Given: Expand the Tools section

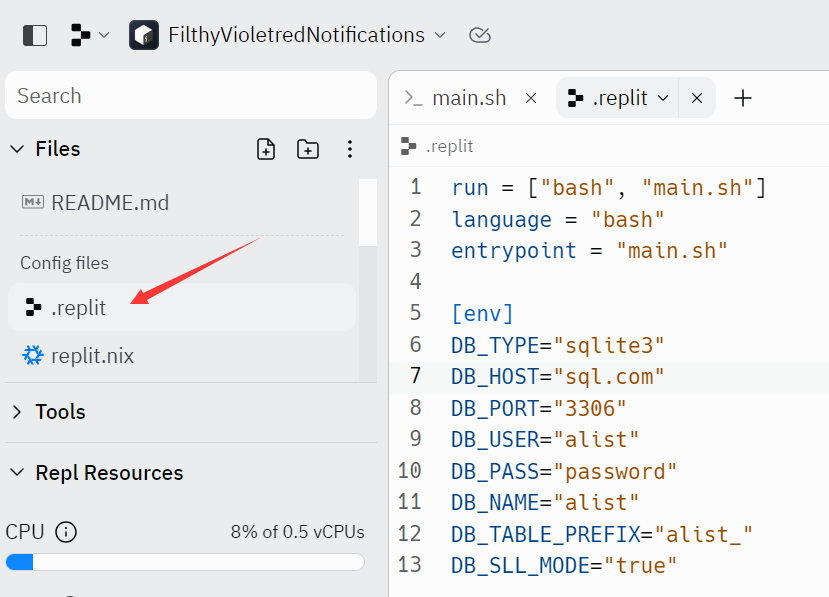Looking at the screenshot, I should [17, 412].
